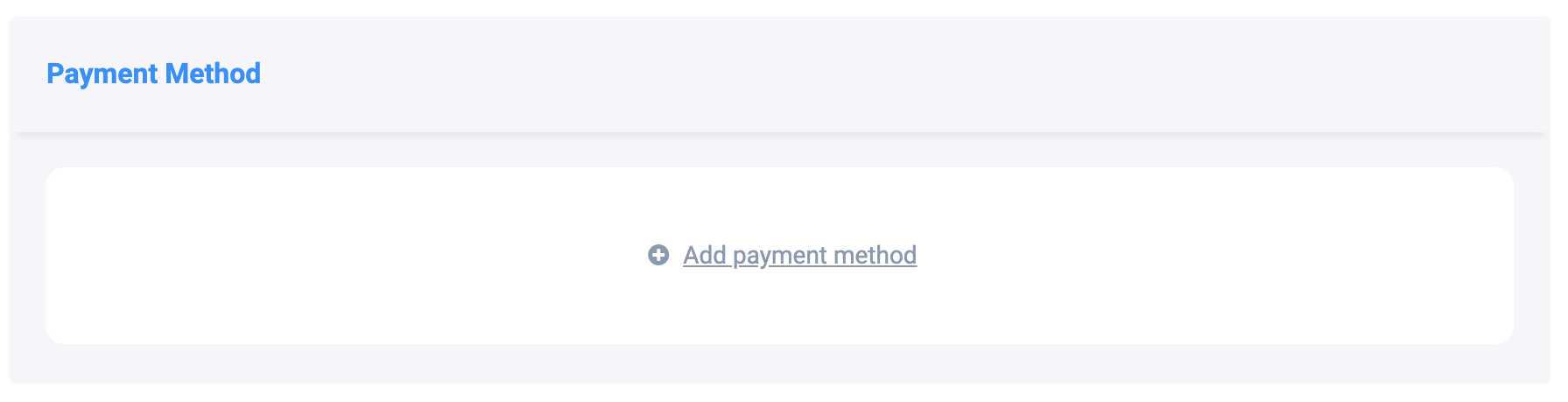
Task: Click the Add payment method link
Action: tap(799, 255)
